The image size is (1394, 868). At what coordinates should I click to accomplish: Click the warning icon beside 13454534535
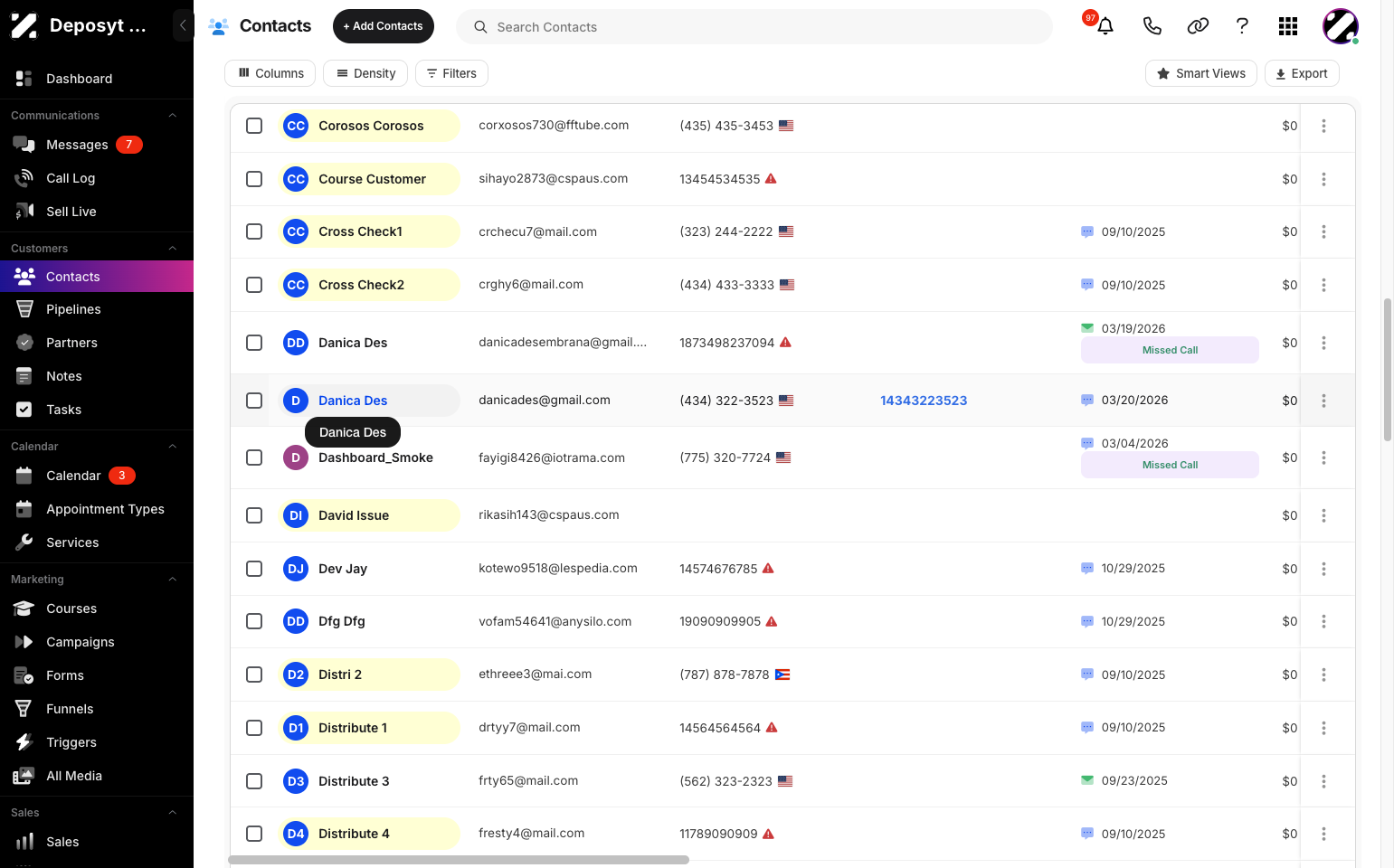click(771, 179)
